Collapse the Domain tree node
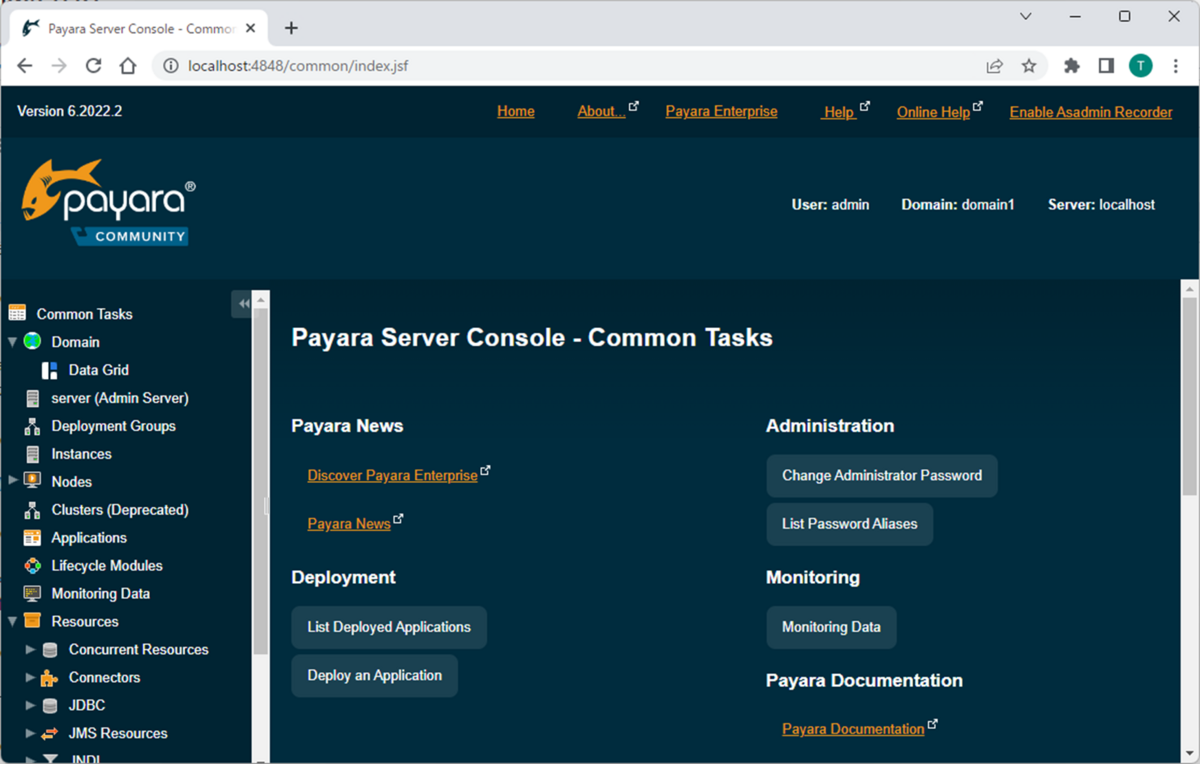Screen dimensions: 1200x764 tap(12, 341)
